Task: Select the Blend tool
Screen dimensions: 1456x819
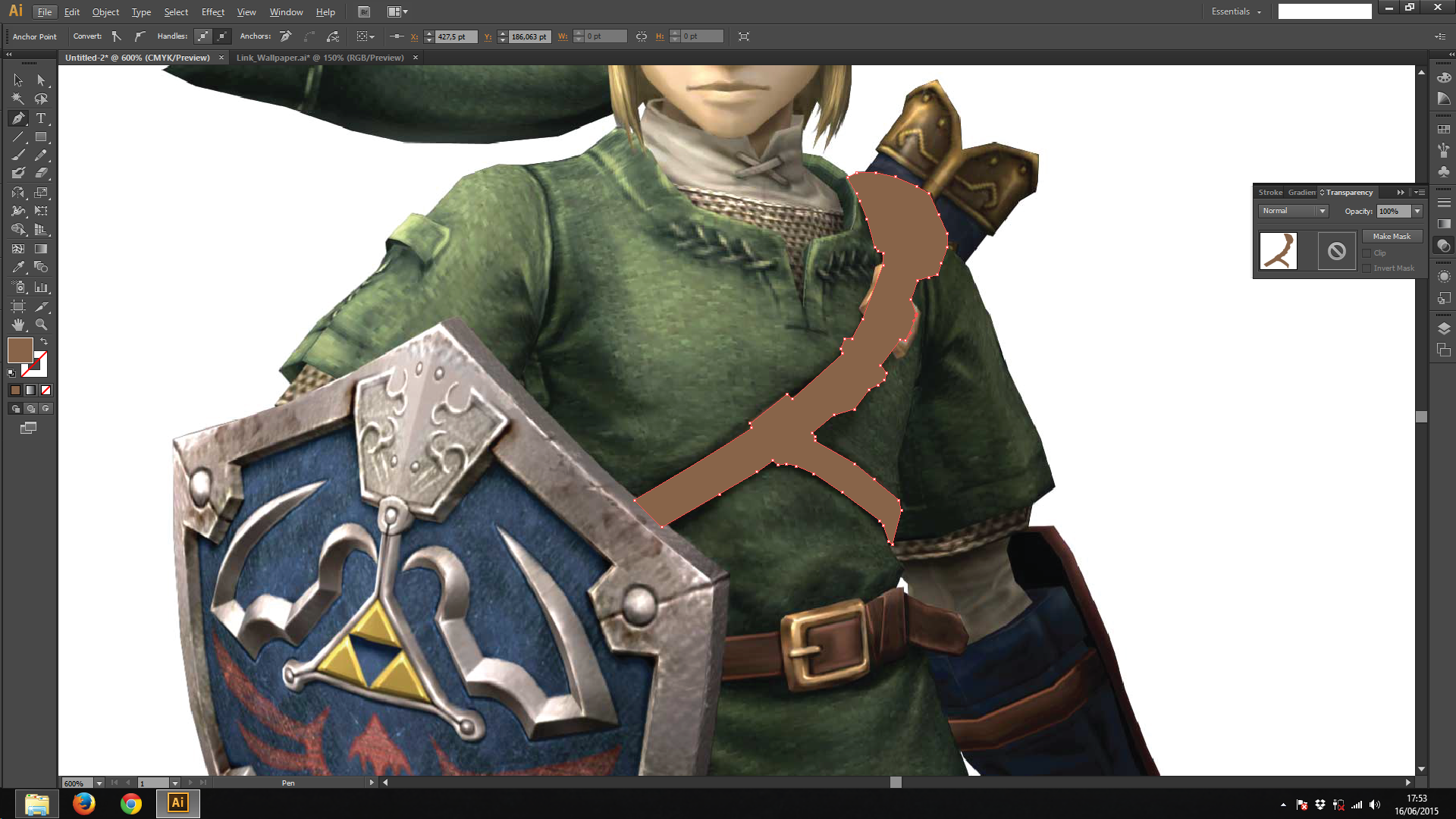Action: pyautogui.click(x=41, y=267)
